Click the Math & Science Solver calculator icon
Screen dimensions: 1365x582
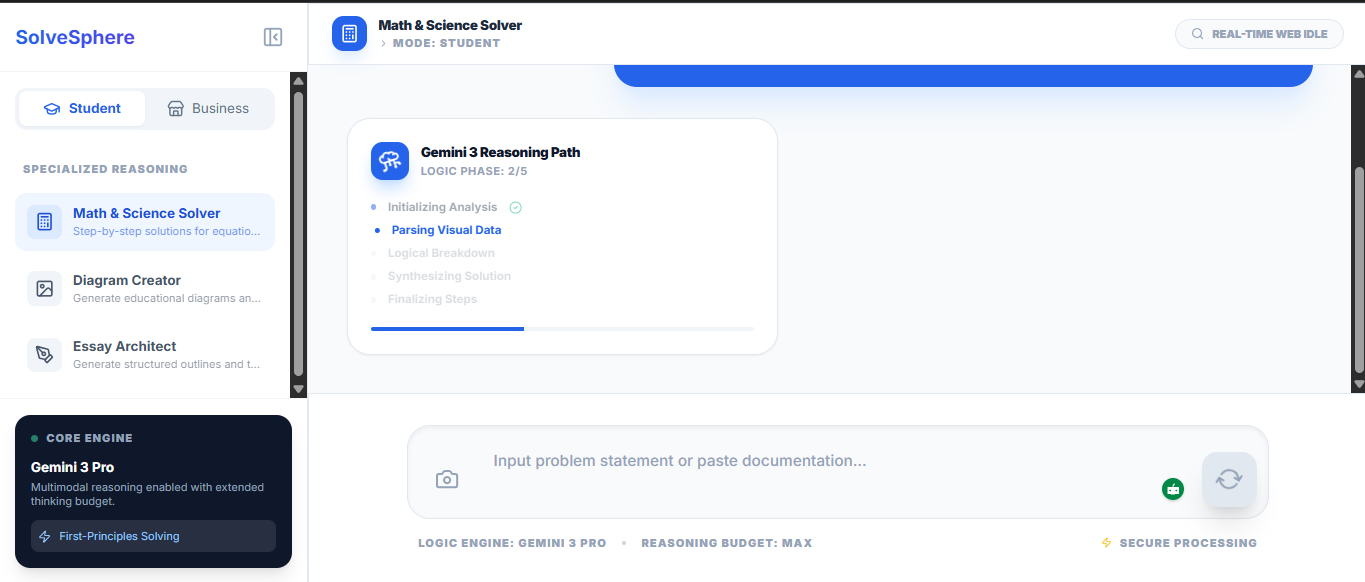tap(44, 222)
